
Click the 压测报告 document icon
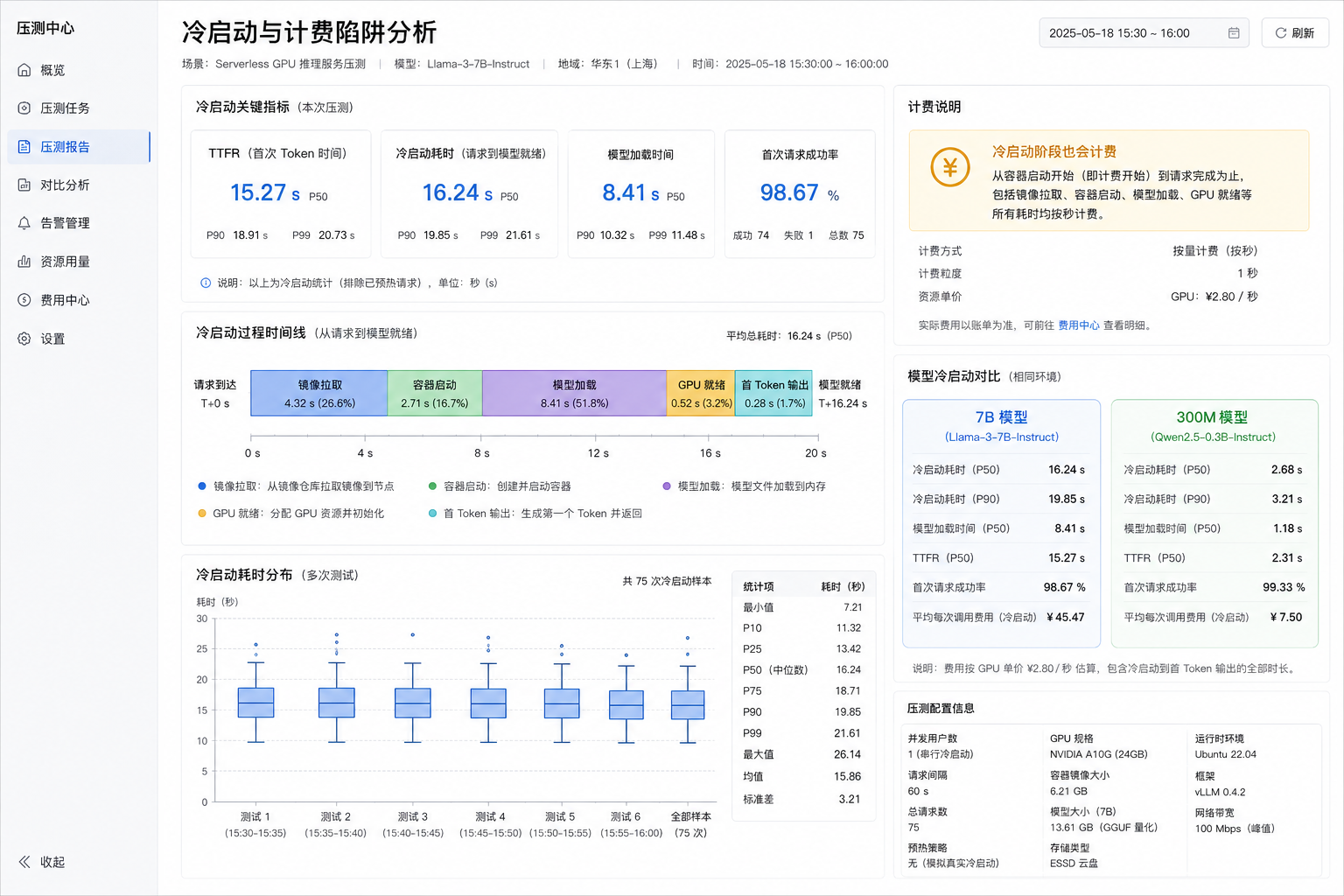pos(24,147)
